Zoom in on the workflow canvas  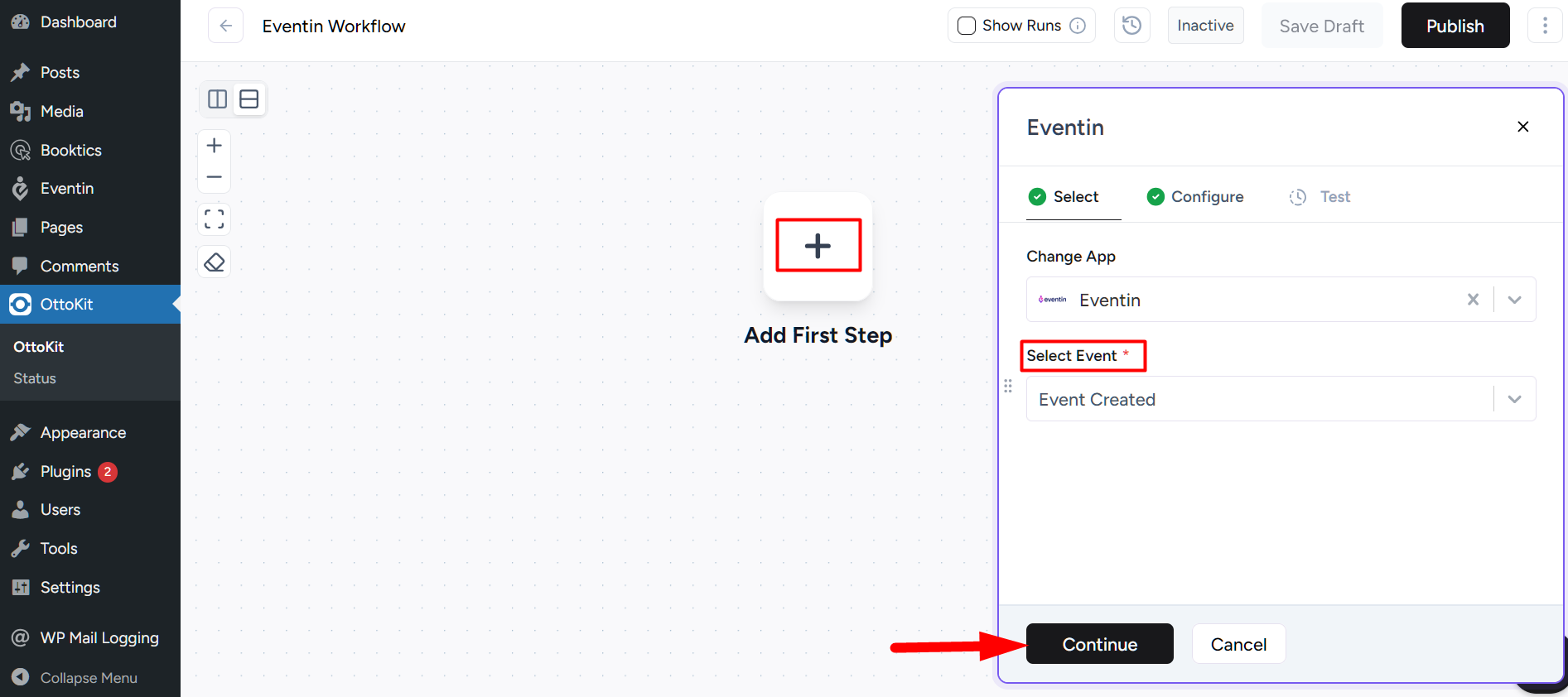click(x=215, y=146)
